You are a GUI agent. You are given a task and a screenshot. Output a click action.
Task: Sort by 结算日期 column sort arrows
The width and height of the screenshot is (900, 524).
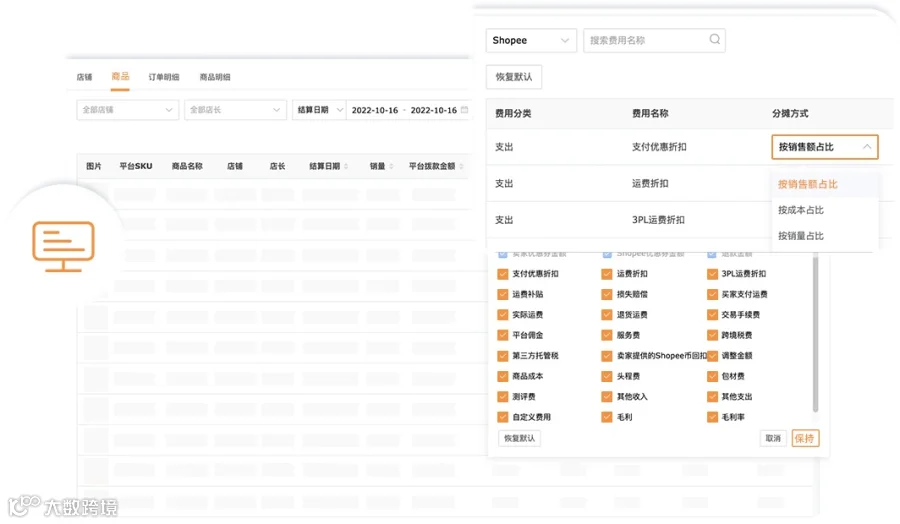pyautogui.click(x=346, y=166)
